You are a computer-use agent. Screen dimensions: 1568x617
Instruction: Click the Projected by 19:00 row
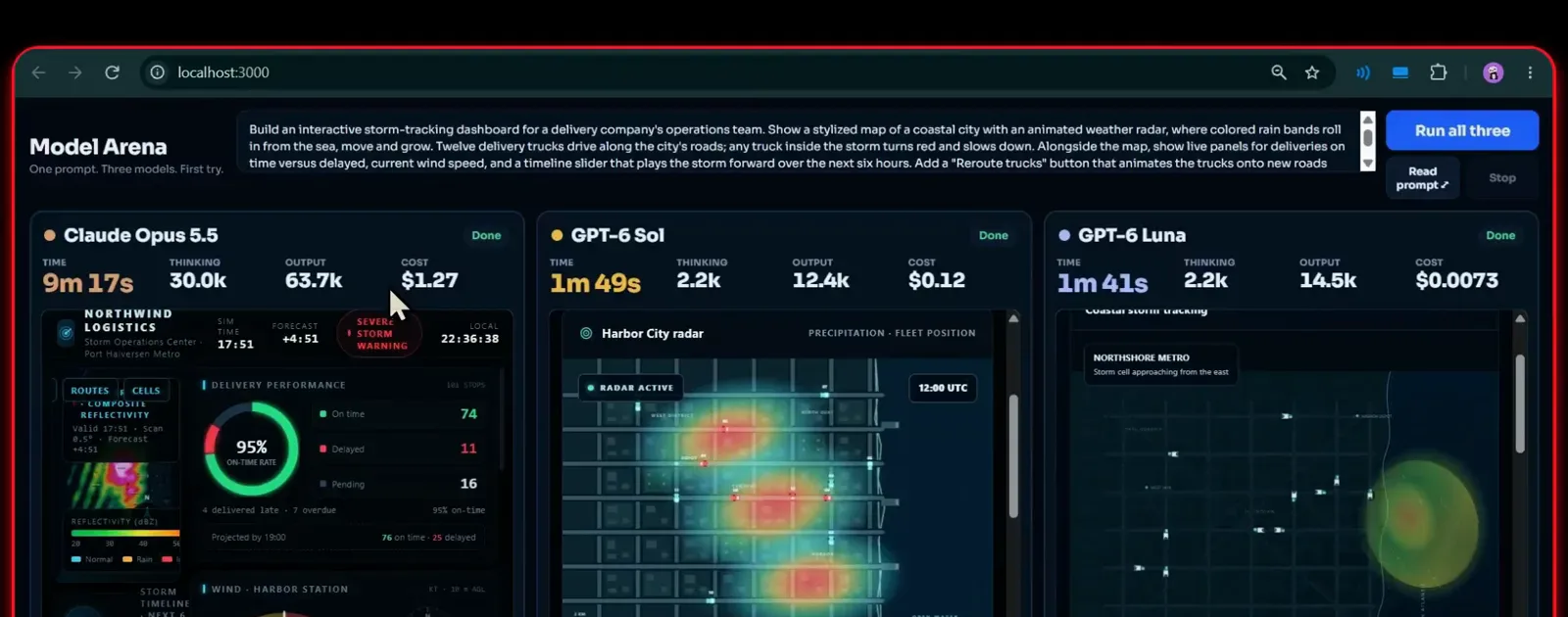(x=343, y=538)
